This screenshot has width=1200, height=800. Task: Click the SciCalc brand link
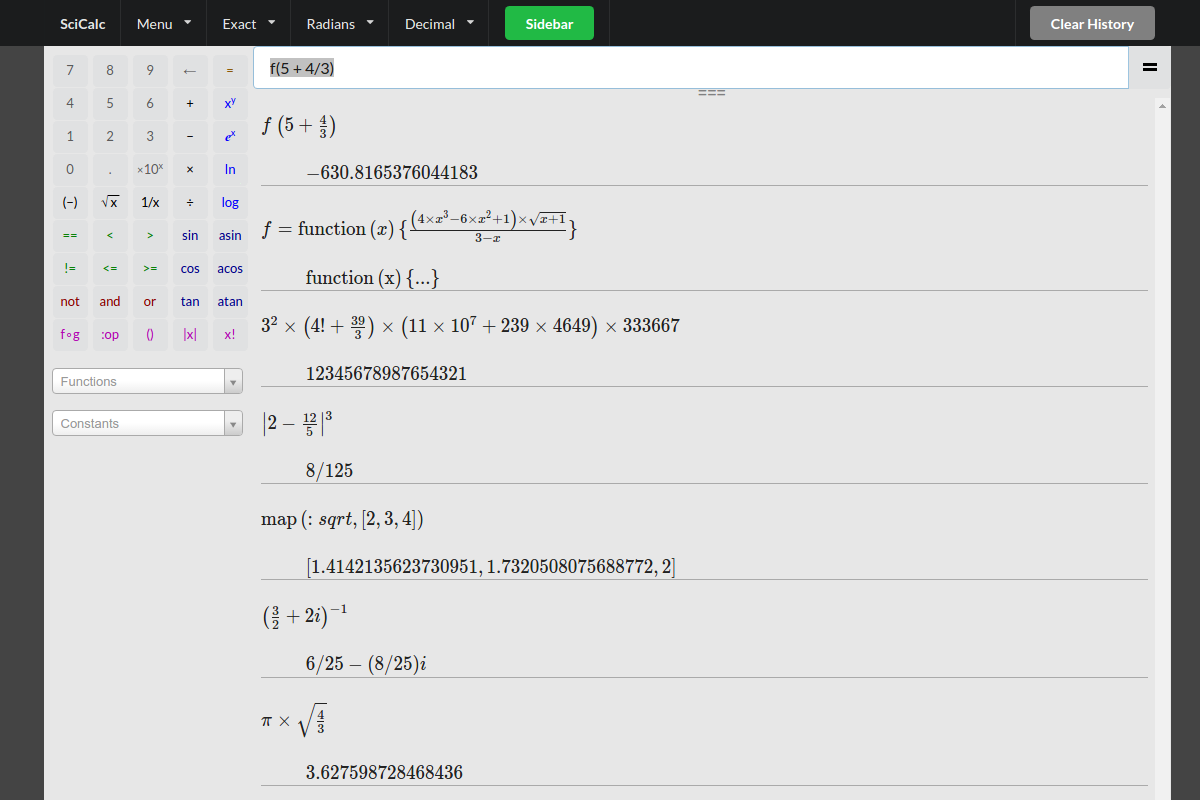click(83, 23)
